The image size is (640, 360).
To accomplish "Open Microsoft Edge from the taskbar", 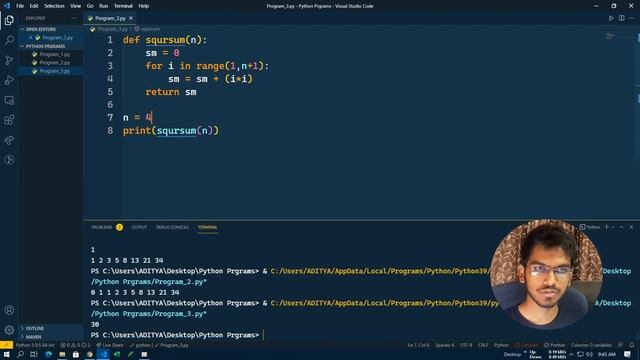I will [x=48, y=354].
